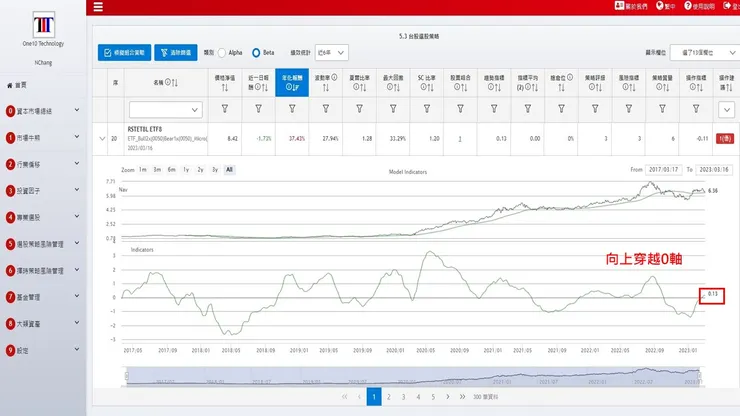Click the filter funnel under the highlighted blue column
This screenshot has height=416, width=740.
pos(292,109)
